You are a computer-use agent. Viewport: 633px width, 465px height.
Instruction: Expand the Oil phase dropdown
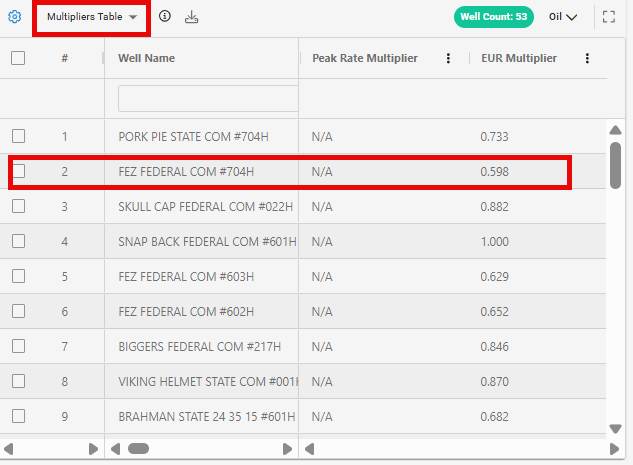click(564, 17)
